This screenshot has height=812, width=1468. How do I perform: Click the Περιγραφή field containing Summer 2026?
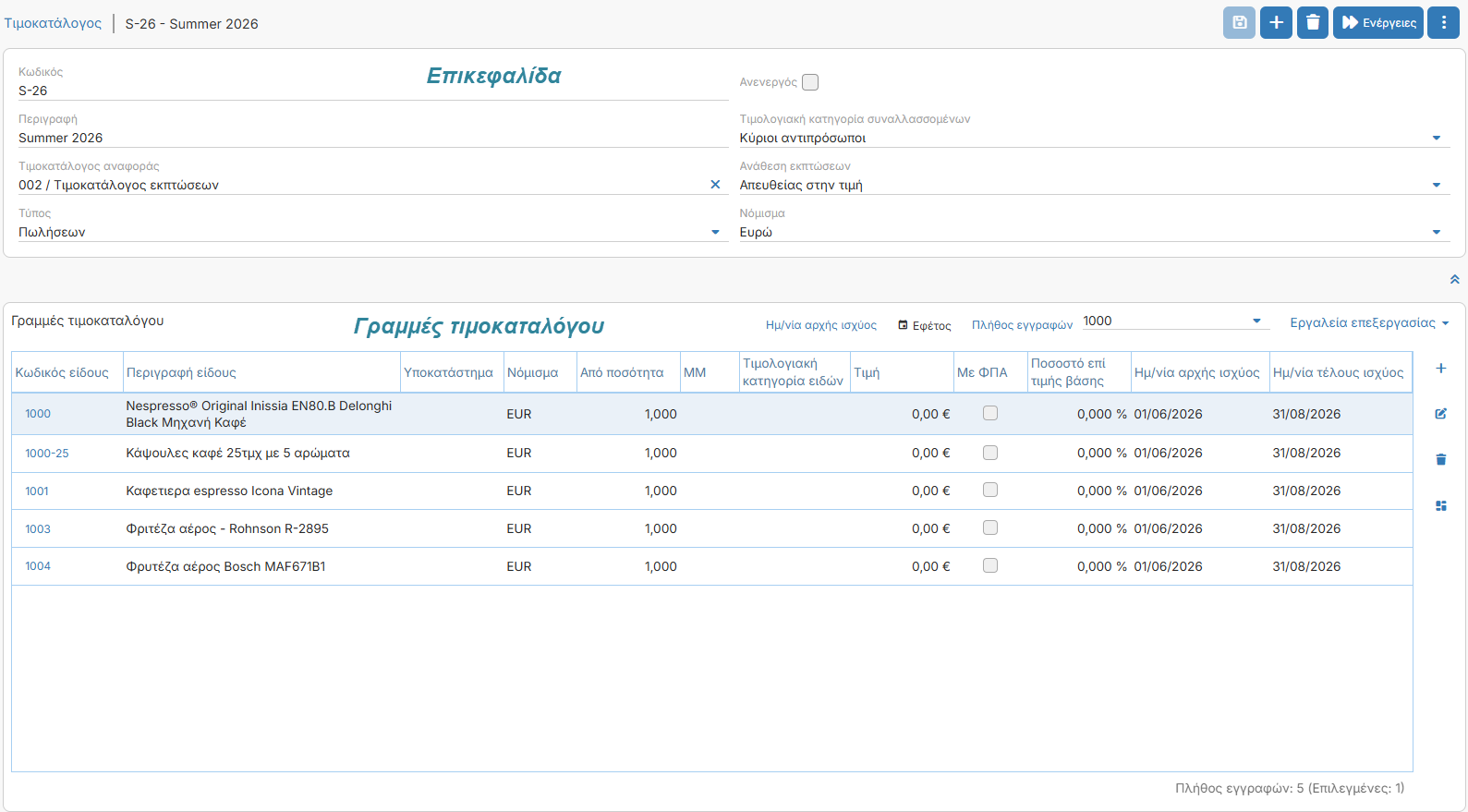coord(373,138)
